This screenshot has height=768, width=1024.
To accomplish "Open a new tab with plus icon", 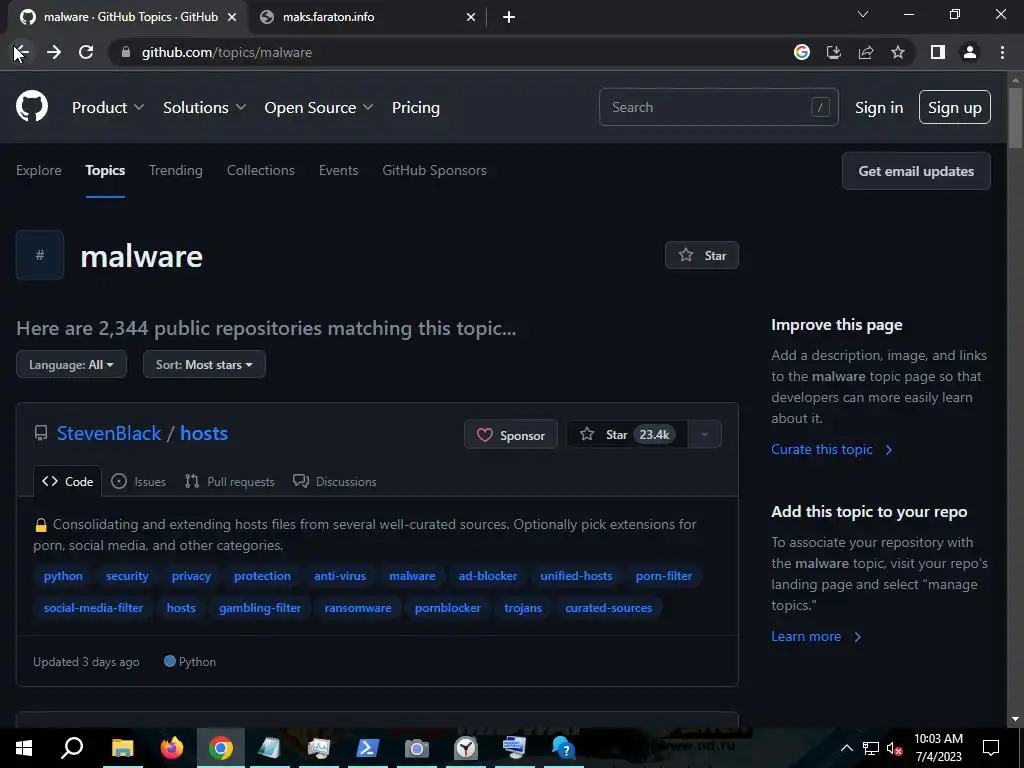I will point(509,17).
